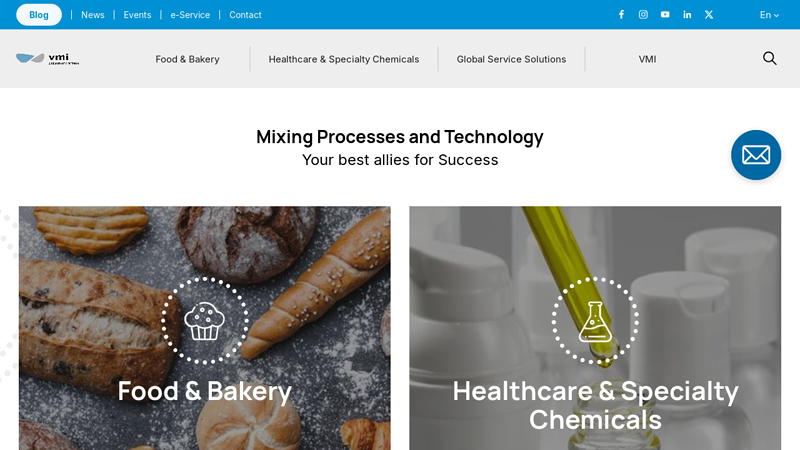Open the Global Service Solutions menu

(511, 59)
